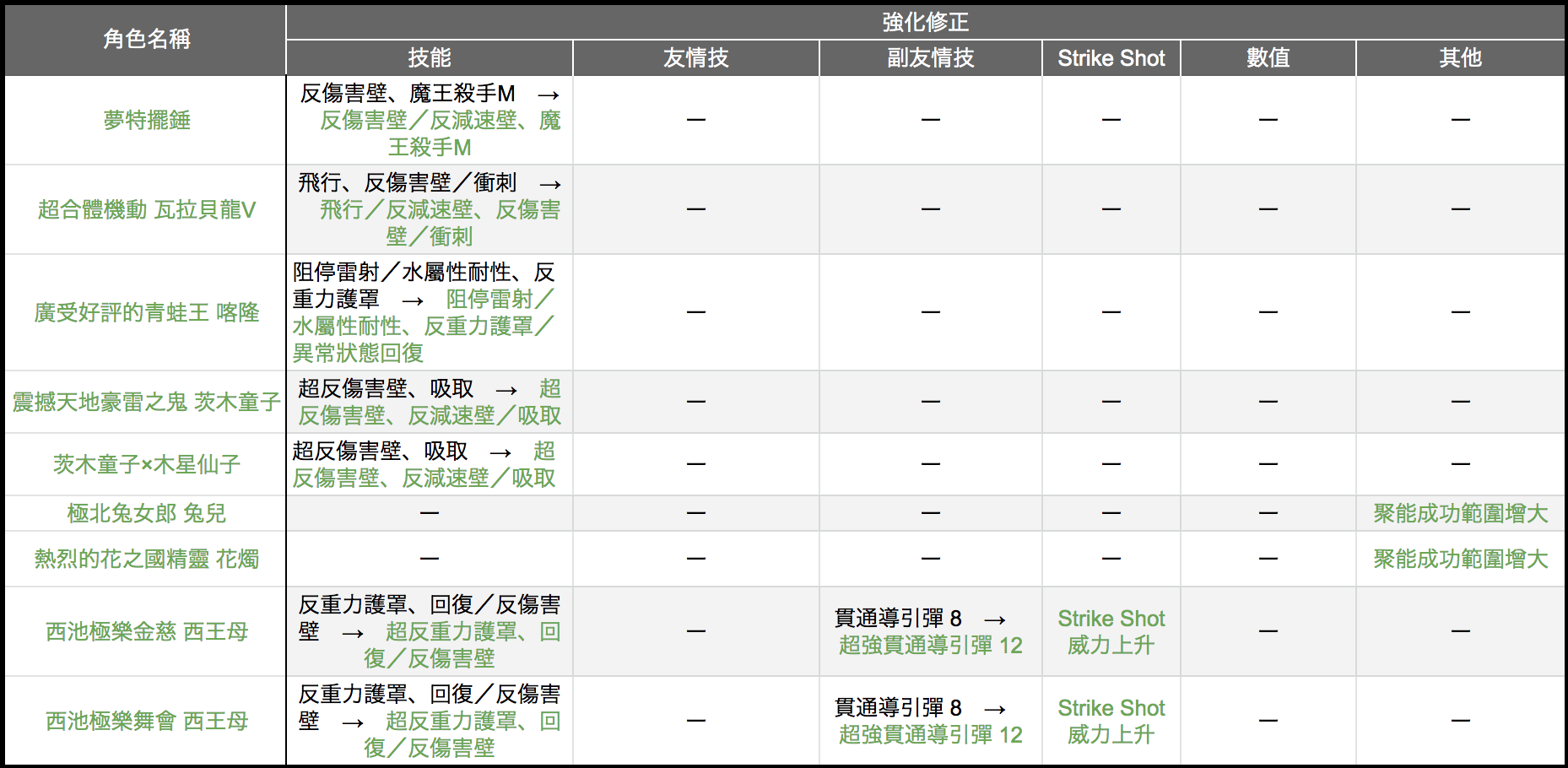Click the 副友情技 dash in 震撼天地豪雷之鬼 row
Viewport: 1568px width, 768px height.
931,402
